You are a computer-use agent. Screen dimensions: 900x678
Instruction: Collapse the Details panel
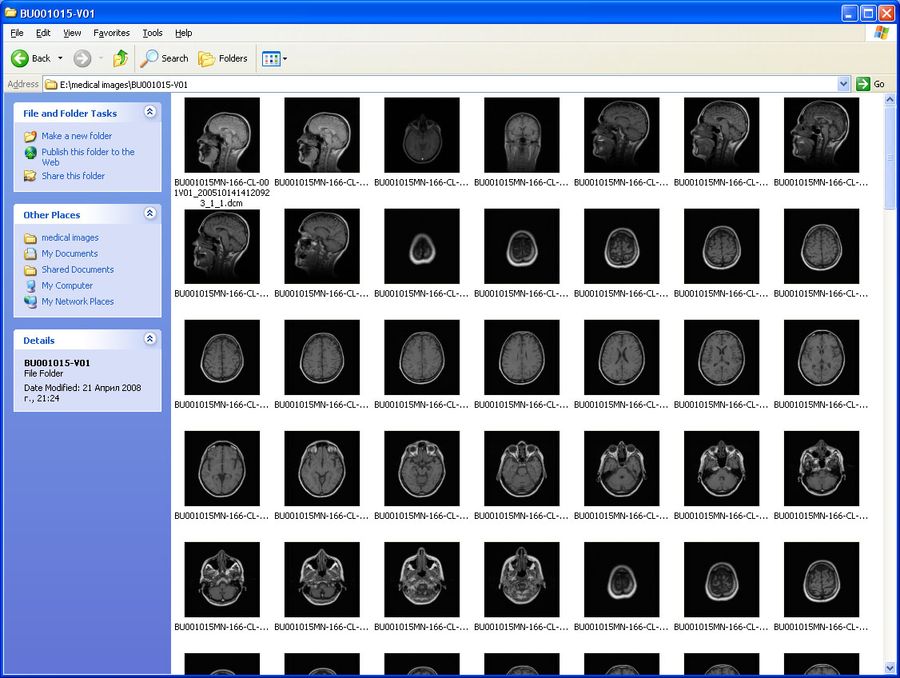click(x=150, y=340)
